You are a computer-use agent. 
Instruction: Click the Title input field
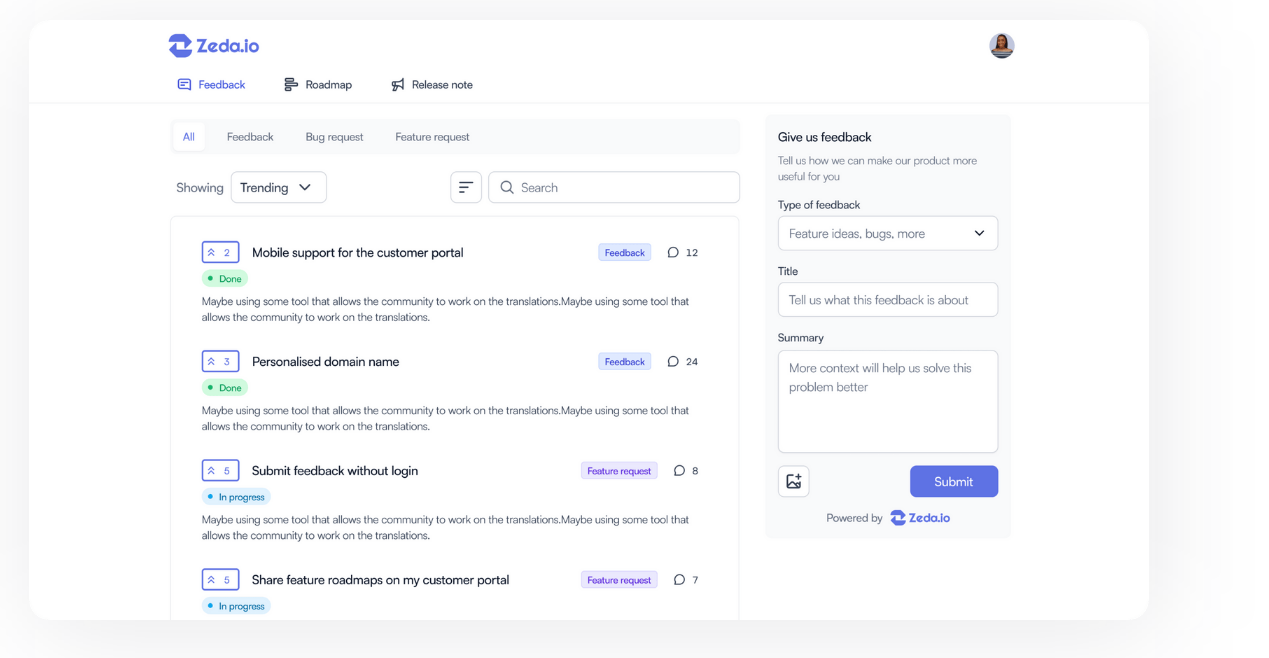point(887,299)
